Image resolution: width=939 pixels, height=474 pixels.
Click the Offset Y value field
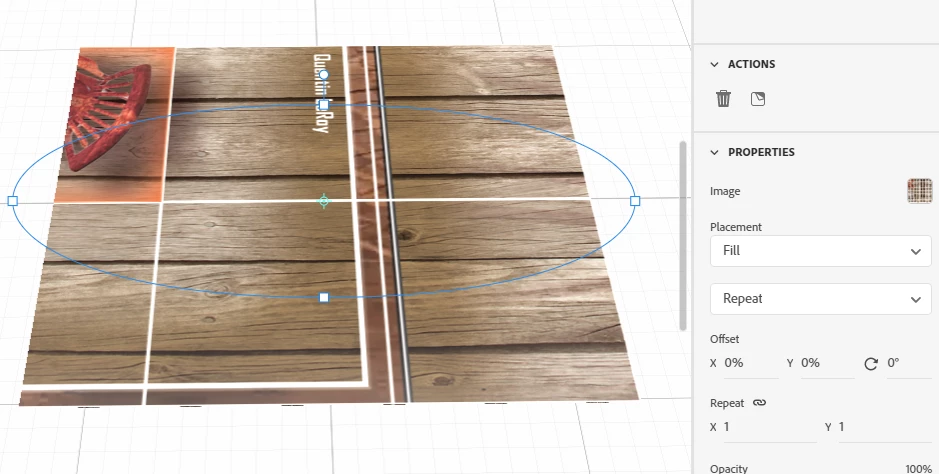[x=828, y=363]
